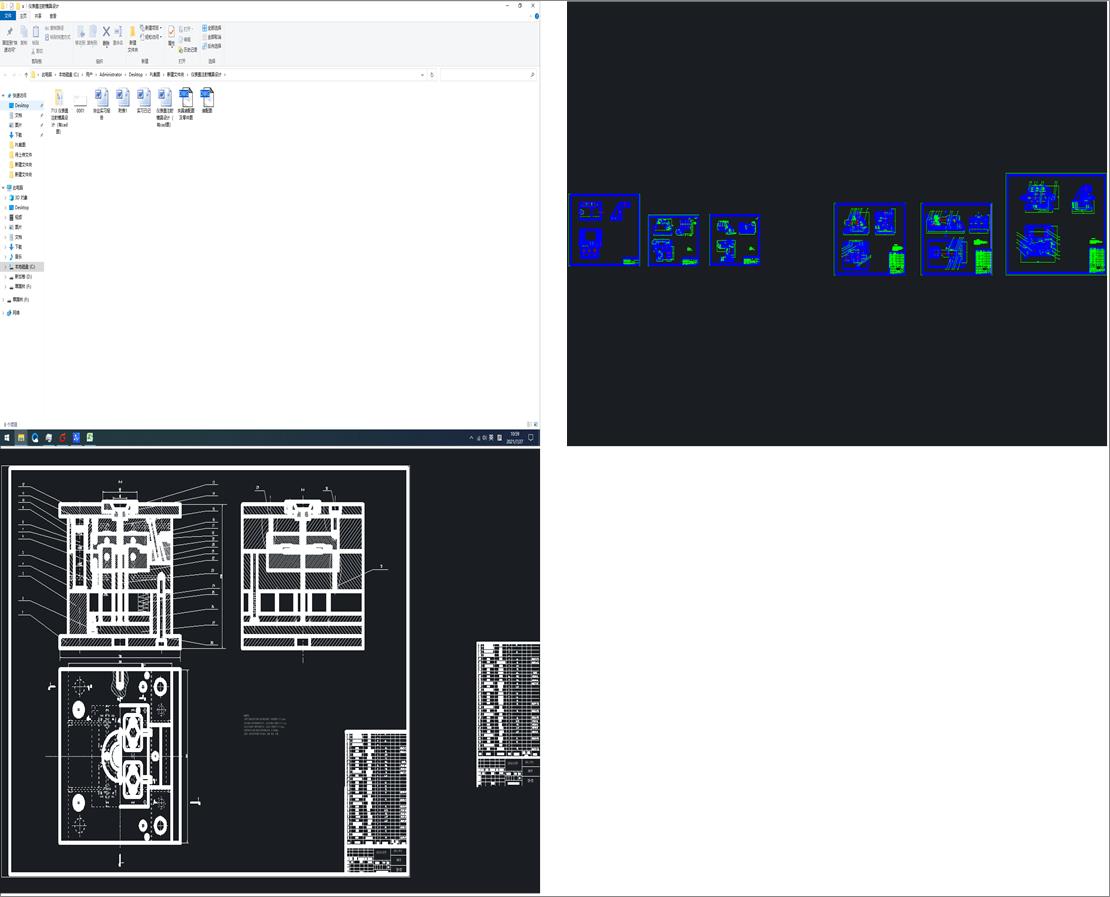Click the Invert Selection option in ribbon

point(212,46)
